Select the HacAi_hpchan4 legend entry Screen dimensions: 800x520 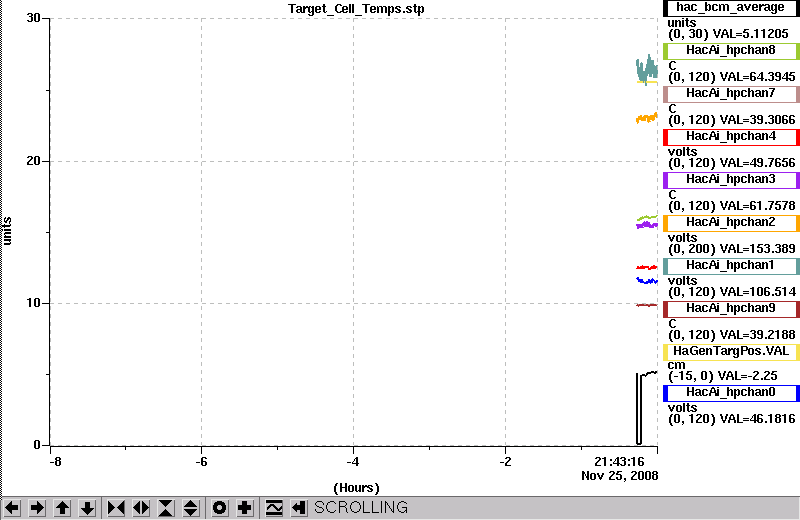click(731, 137)
